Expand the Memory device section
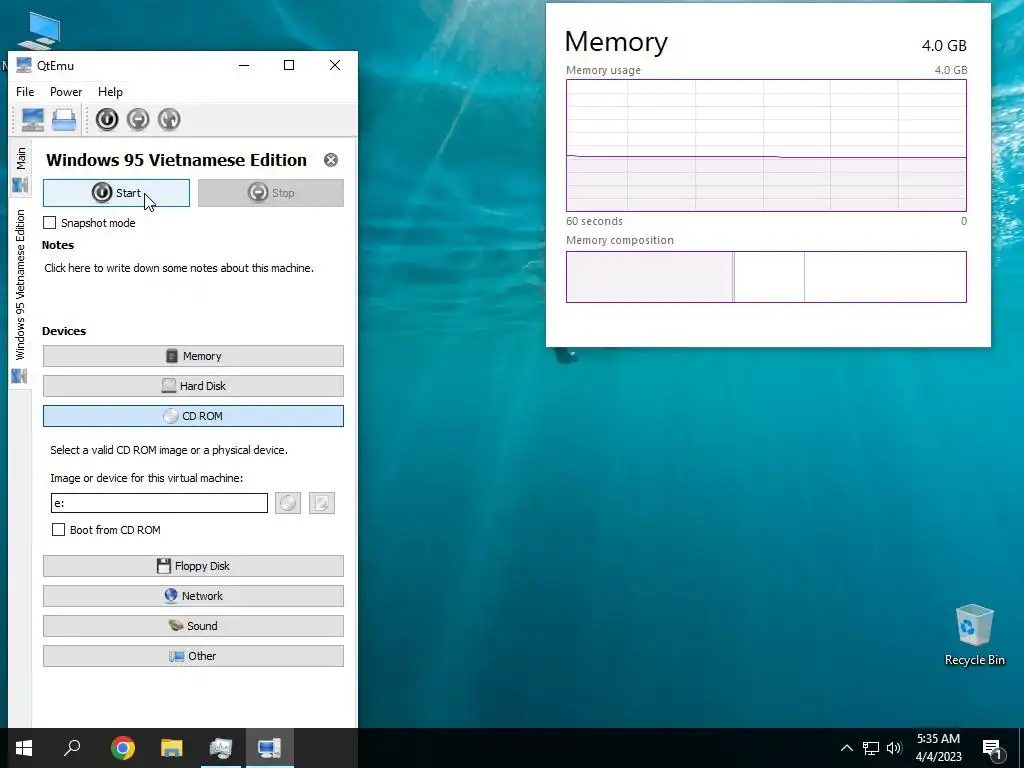Screen dimensions: 1024x768 point(193,356)
